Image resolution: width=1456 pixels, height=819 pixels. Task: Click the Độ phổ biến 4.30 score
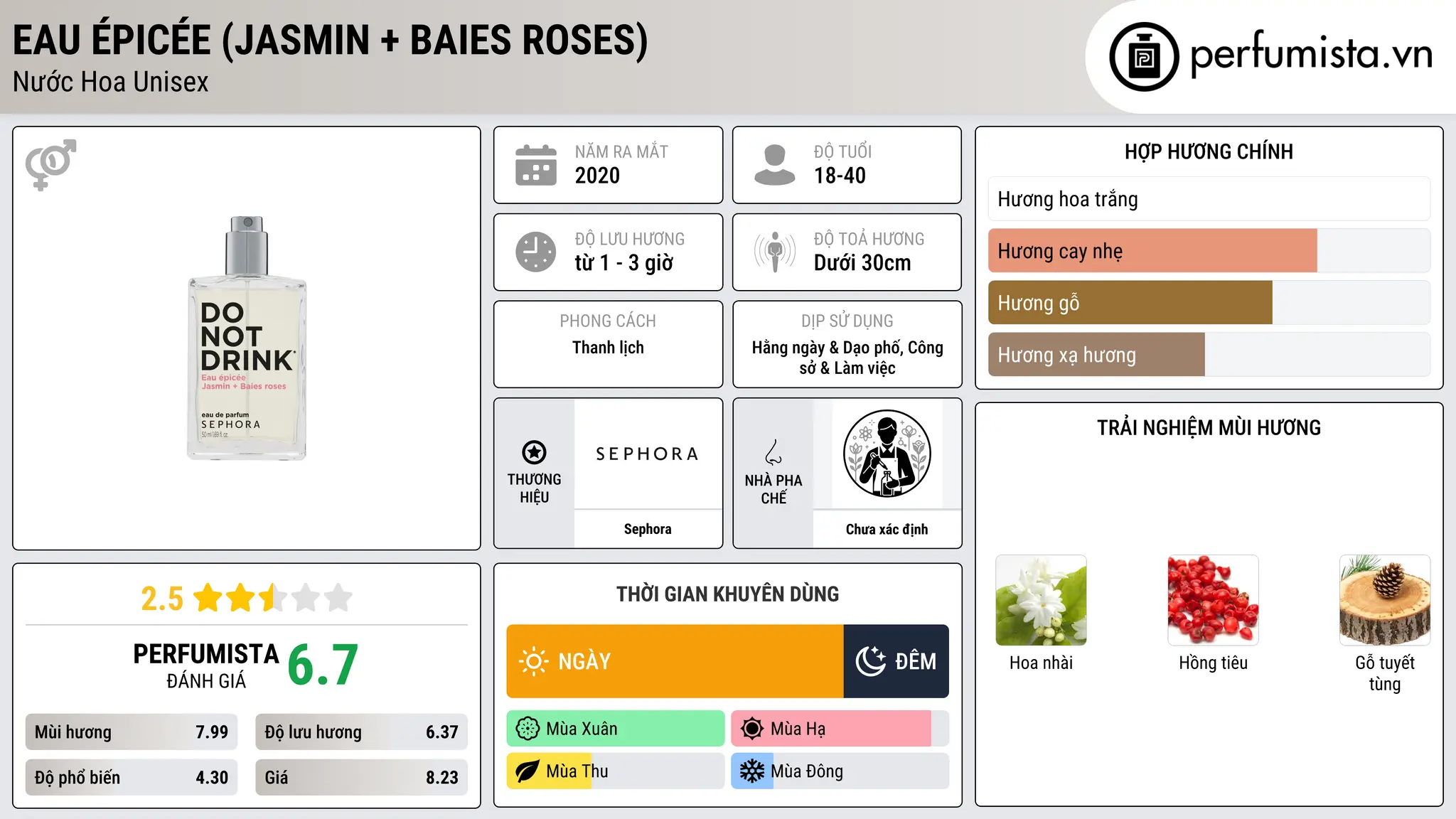pos(132,778)
